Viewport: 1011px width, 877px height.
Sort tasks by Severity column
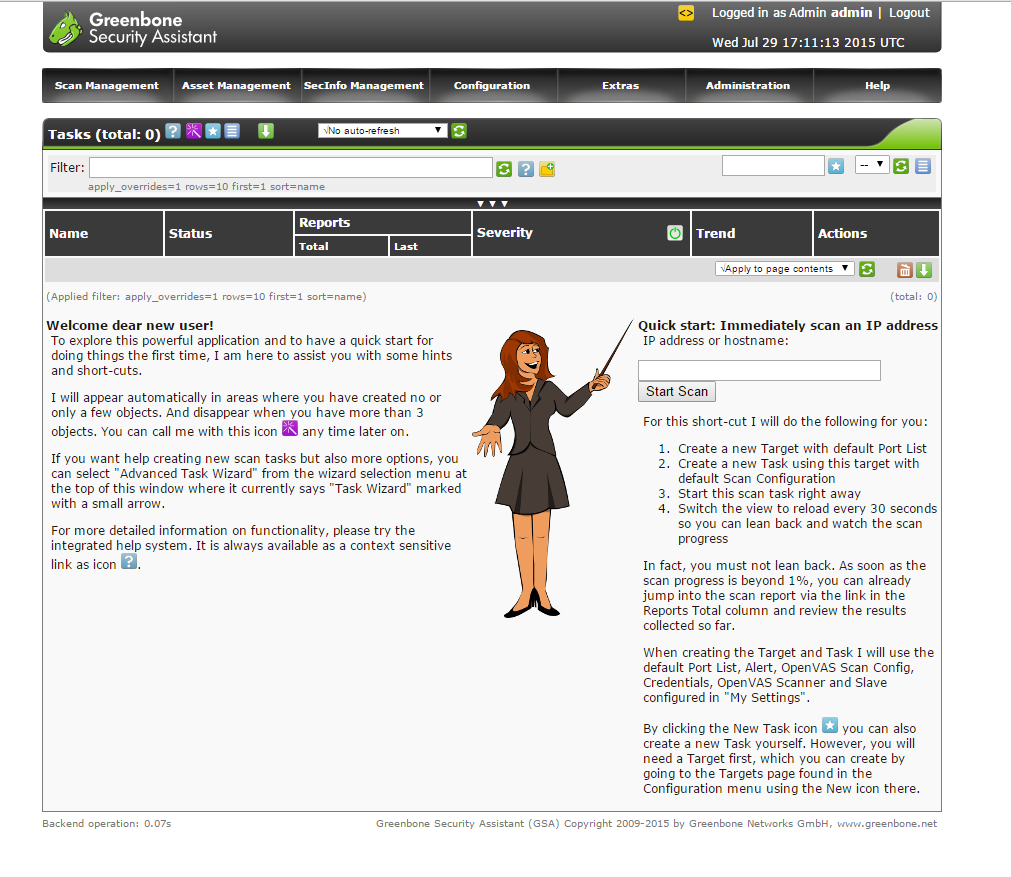(504, 233)
